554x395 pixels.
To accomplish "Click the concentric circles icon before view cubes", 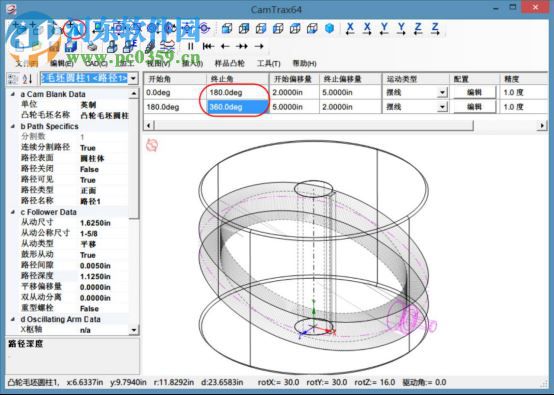I will pyautogui.click(x=205, y=28).
